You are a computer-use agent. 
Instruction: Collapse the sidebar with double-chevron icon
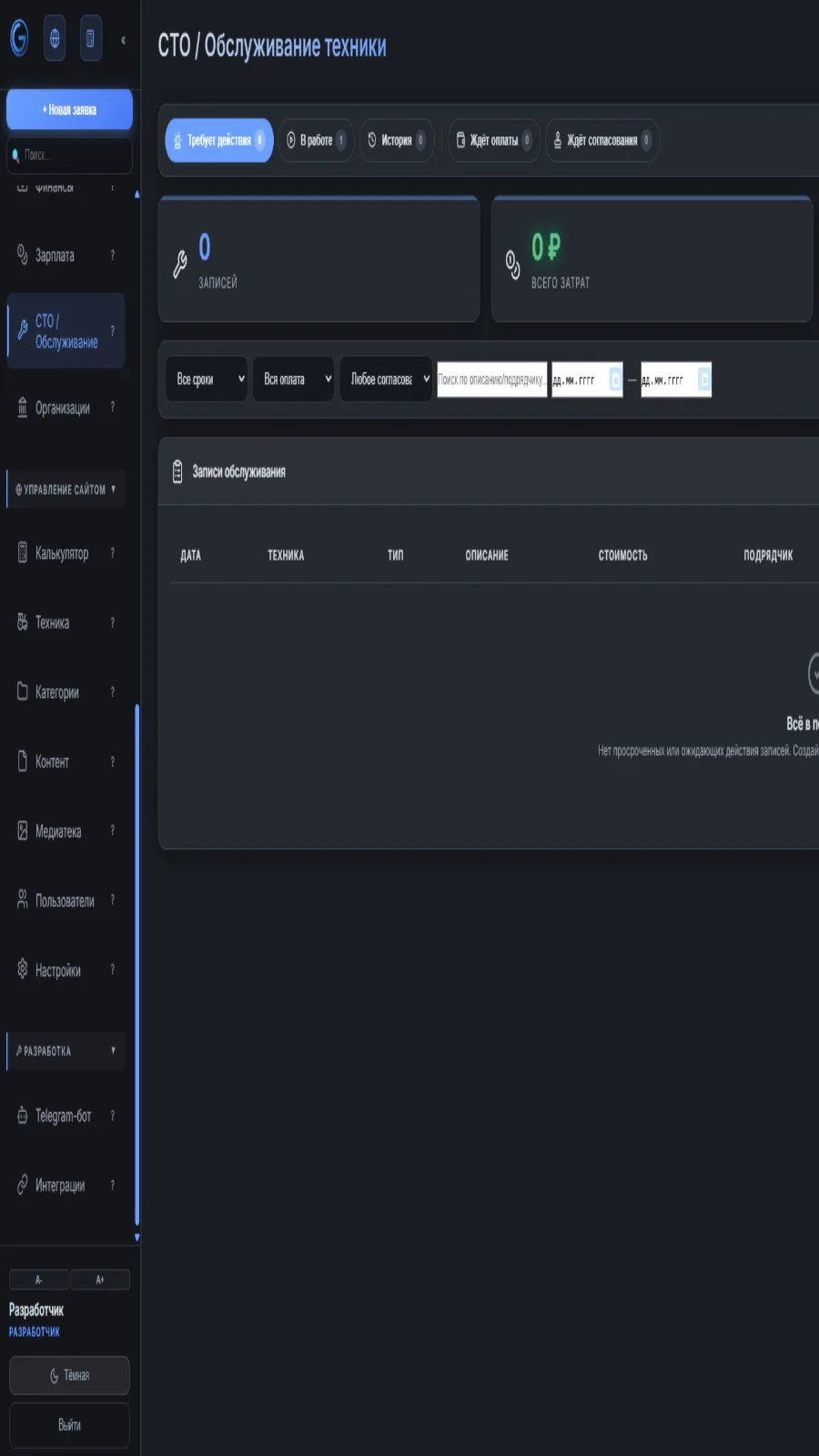coord(123,39)
